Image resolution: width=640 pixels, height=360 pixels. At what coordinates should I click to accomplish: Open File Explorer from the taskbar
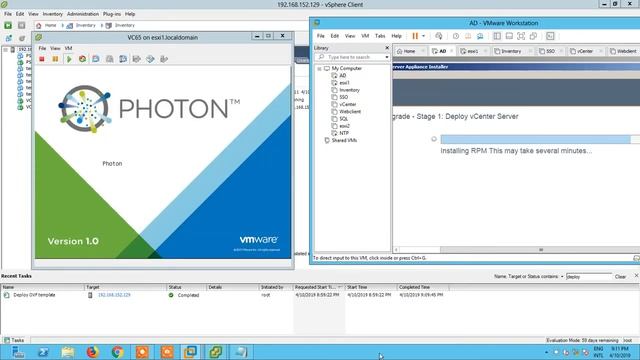(x=68, y=351)
